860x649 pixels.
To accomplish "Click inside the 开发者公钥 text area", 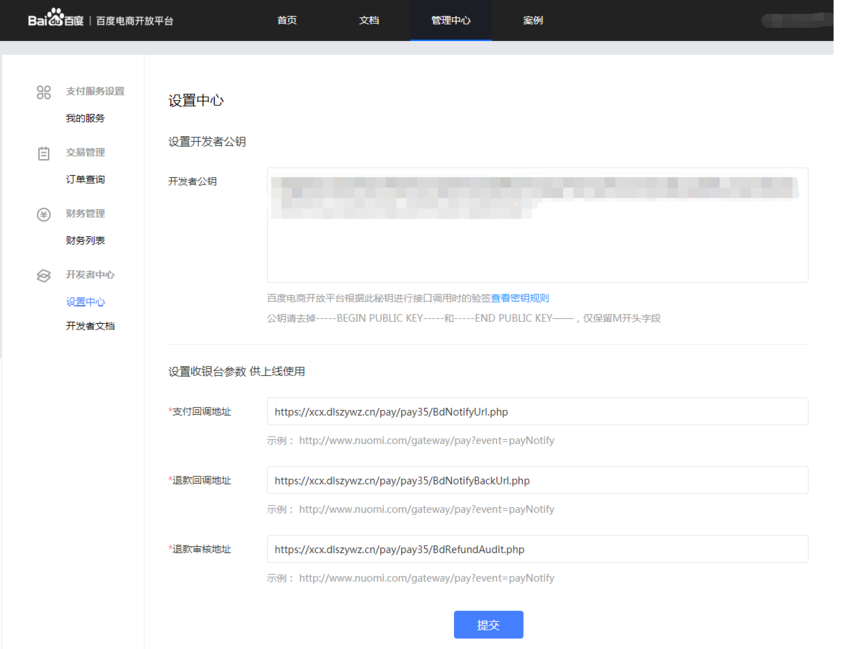I will pyautogui.click(x=538, y=225).
